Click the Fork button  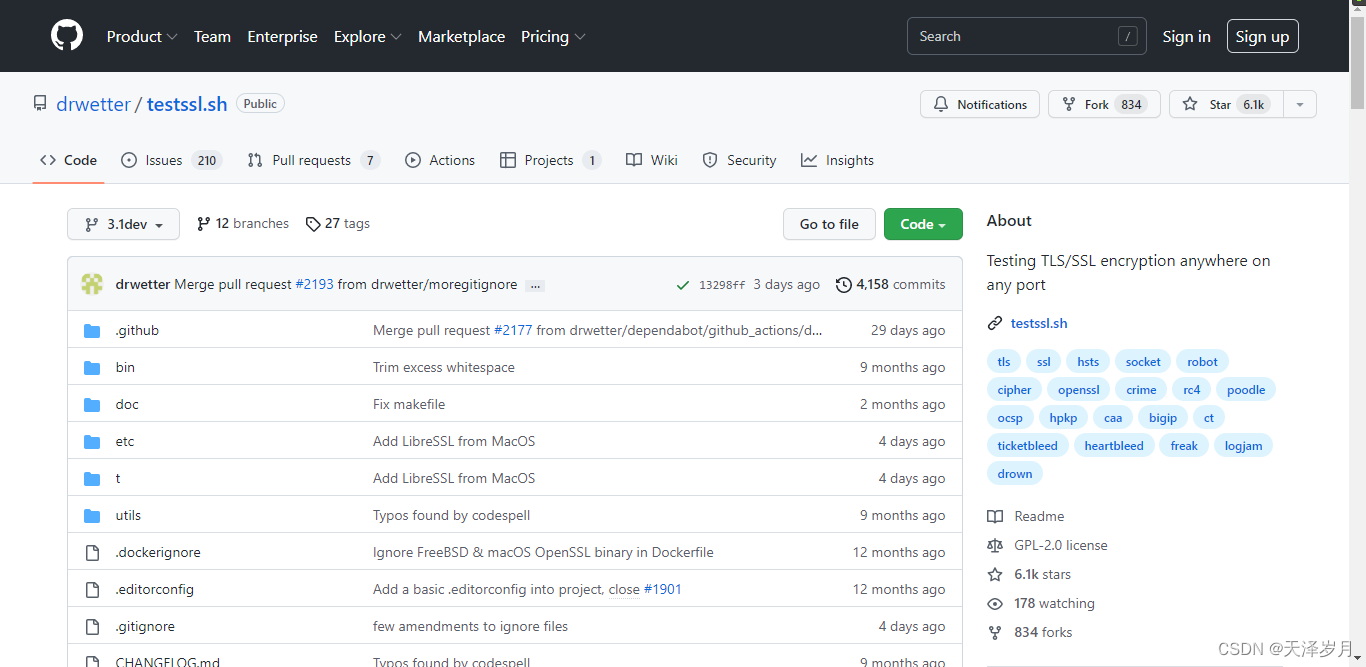pos(1104,104)
